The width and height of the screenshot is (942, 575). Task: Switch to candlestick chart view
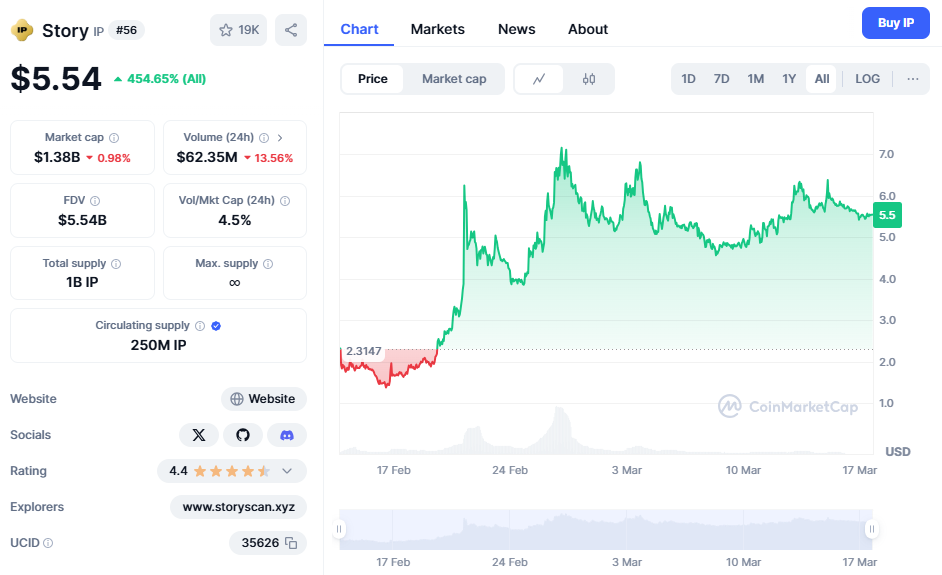[x=589, y=79]
